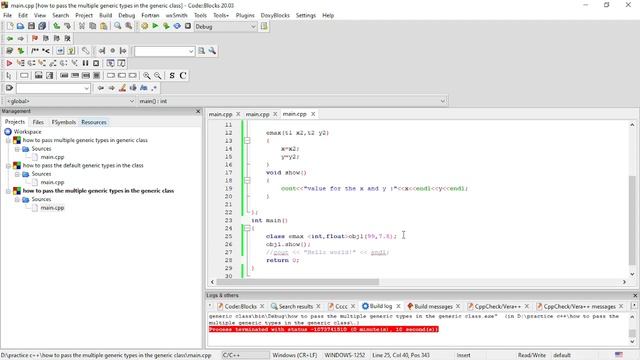Collapse the main function fold at line 24
The width and height of the screenshot is (640, 360).
[247, 228]
